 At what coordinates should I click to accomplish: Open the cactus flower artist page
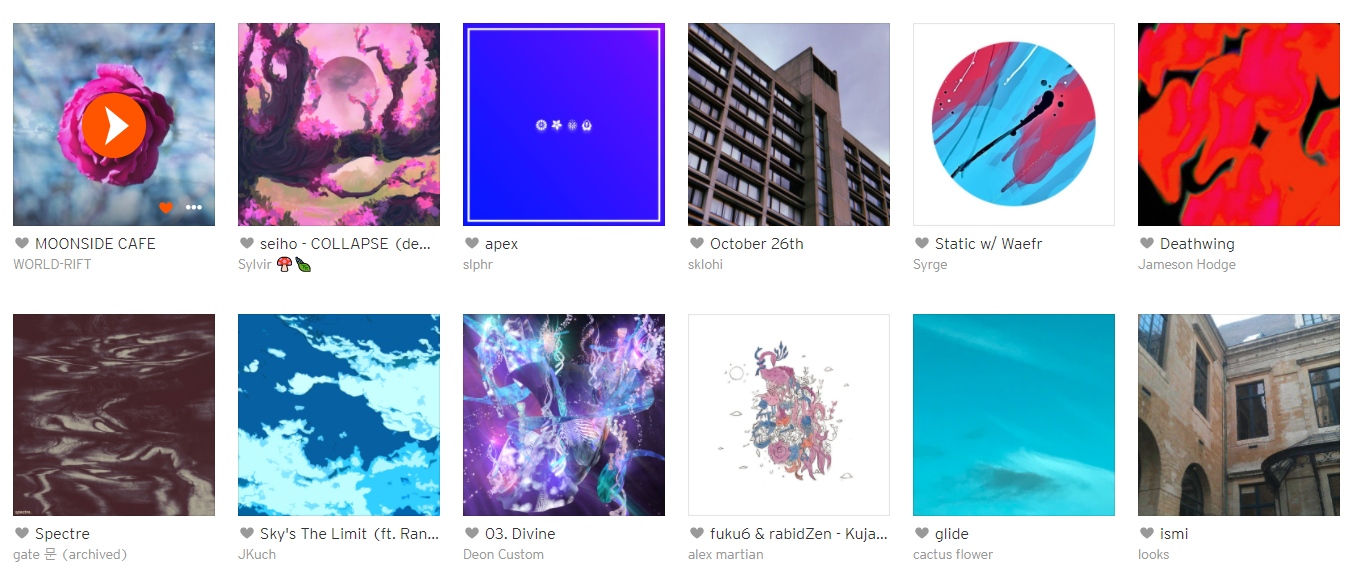pyautogui.click(x=953, y=555)
